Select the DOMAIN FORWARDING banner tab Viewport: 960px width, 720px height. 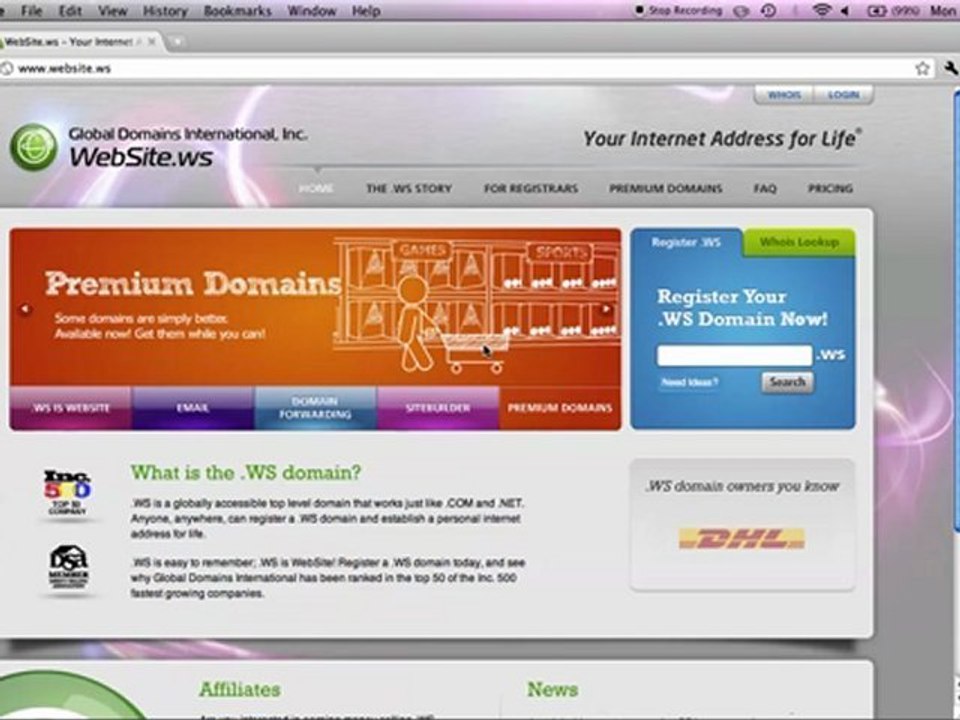[315, 408]
